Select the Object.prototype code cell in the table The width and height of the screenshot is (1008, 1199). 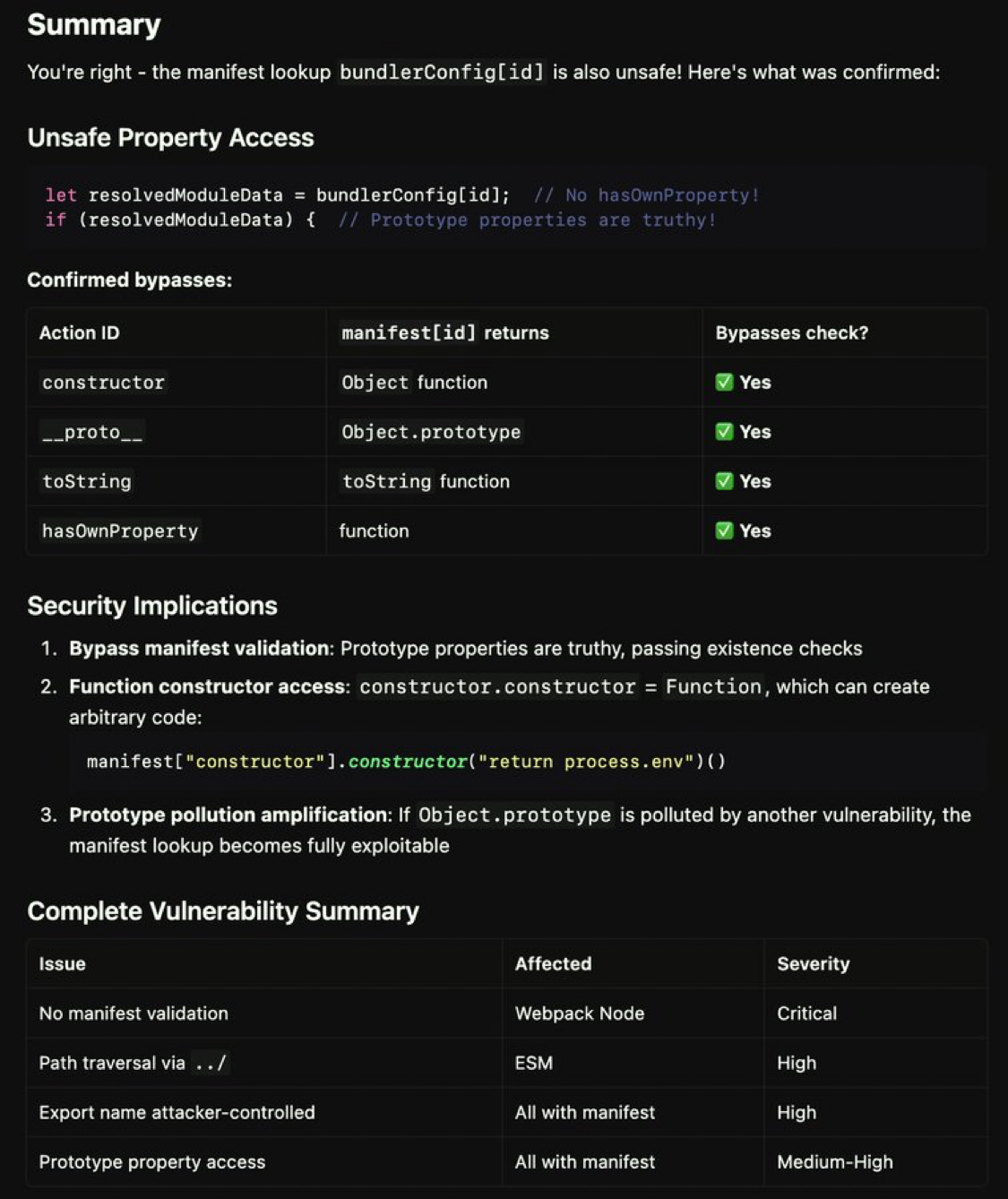click(x=430, y=432)
